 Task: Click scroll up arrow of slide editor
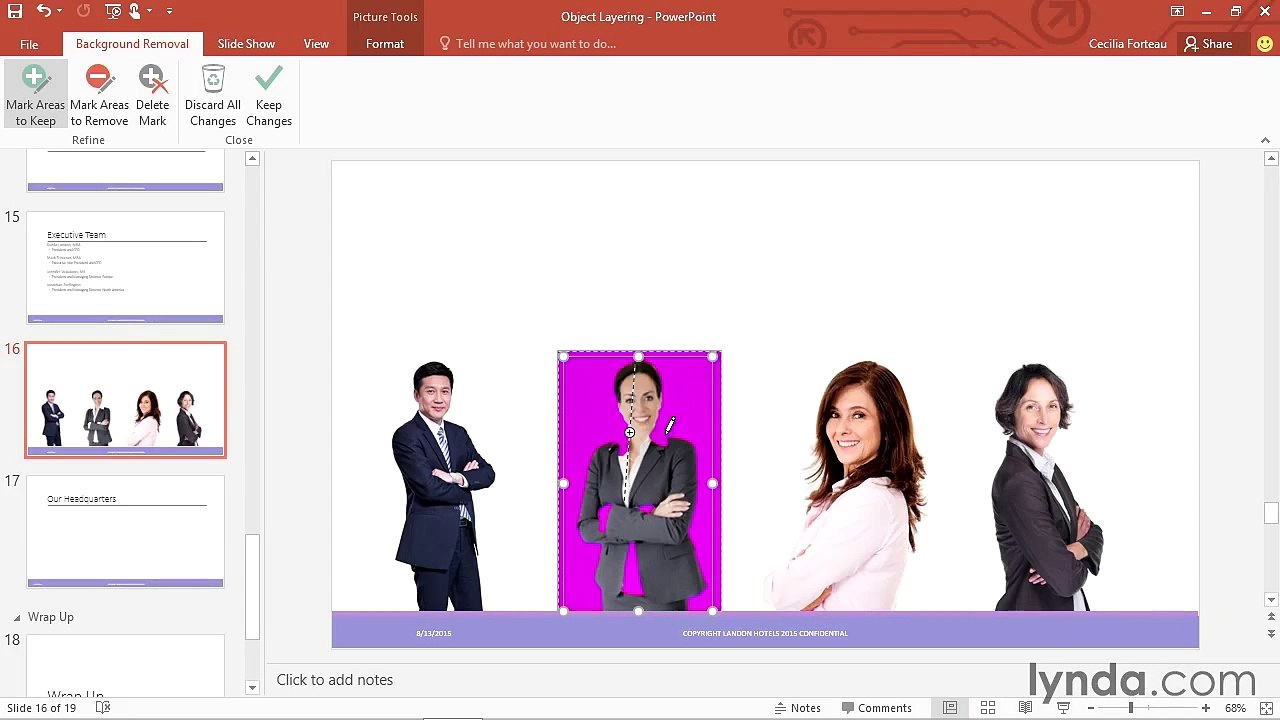point(1271,159)
